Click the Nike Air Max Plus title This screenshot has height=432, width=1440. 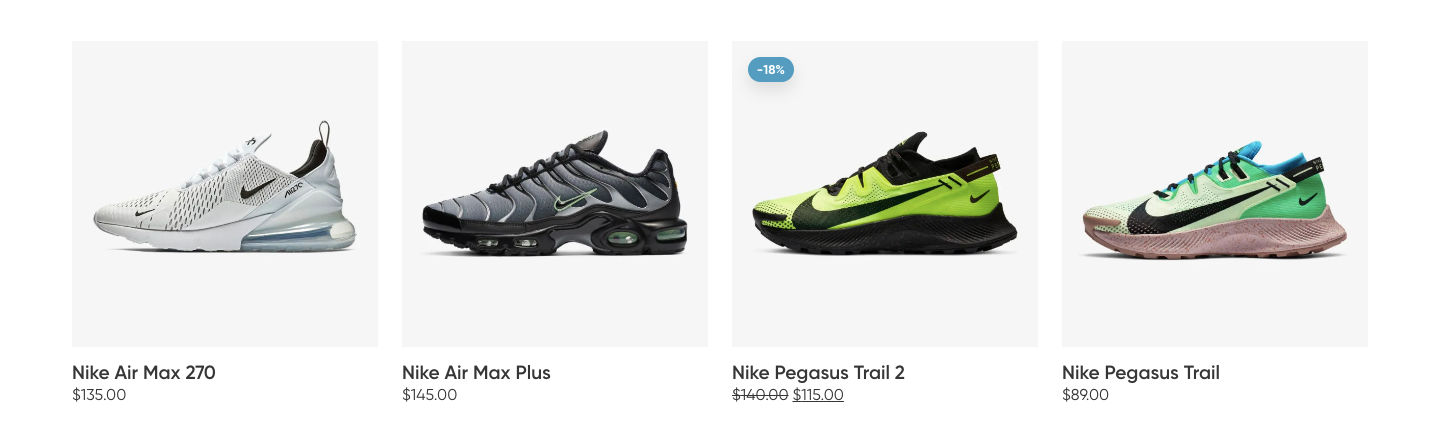[476, 373]
